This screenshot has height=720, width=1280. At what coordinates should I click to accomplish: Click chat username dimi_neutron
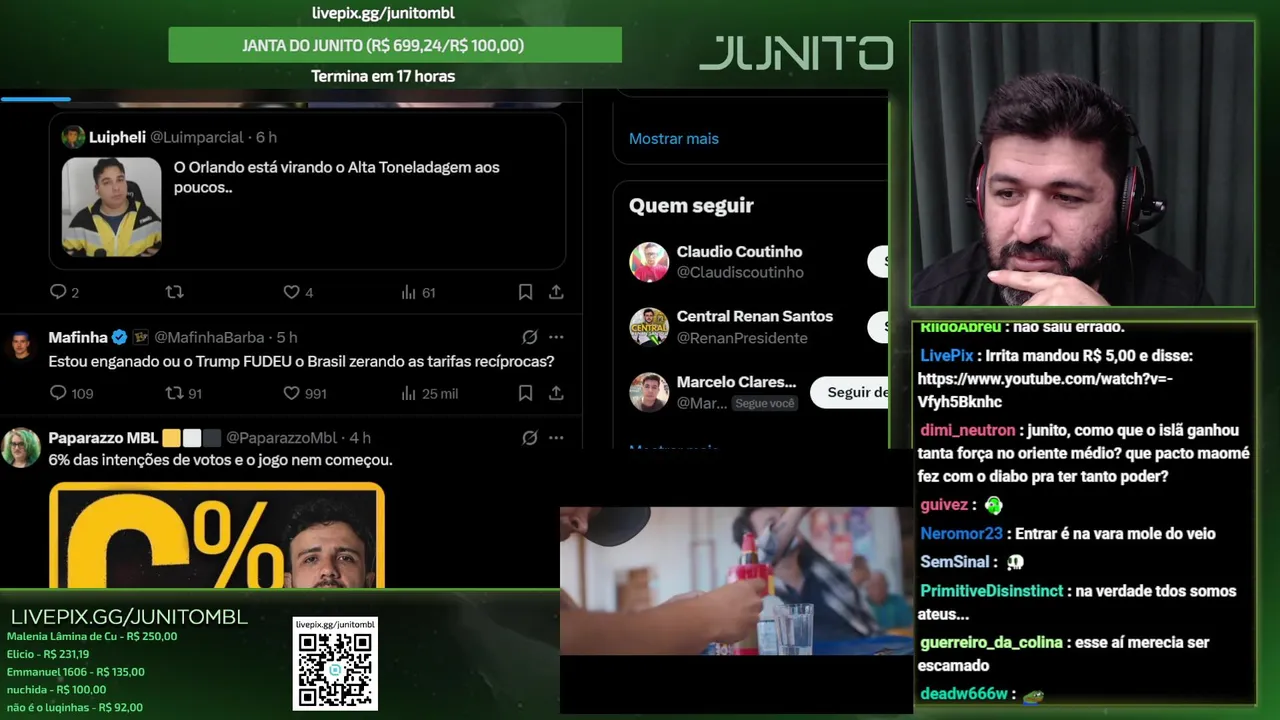[968, 430]
